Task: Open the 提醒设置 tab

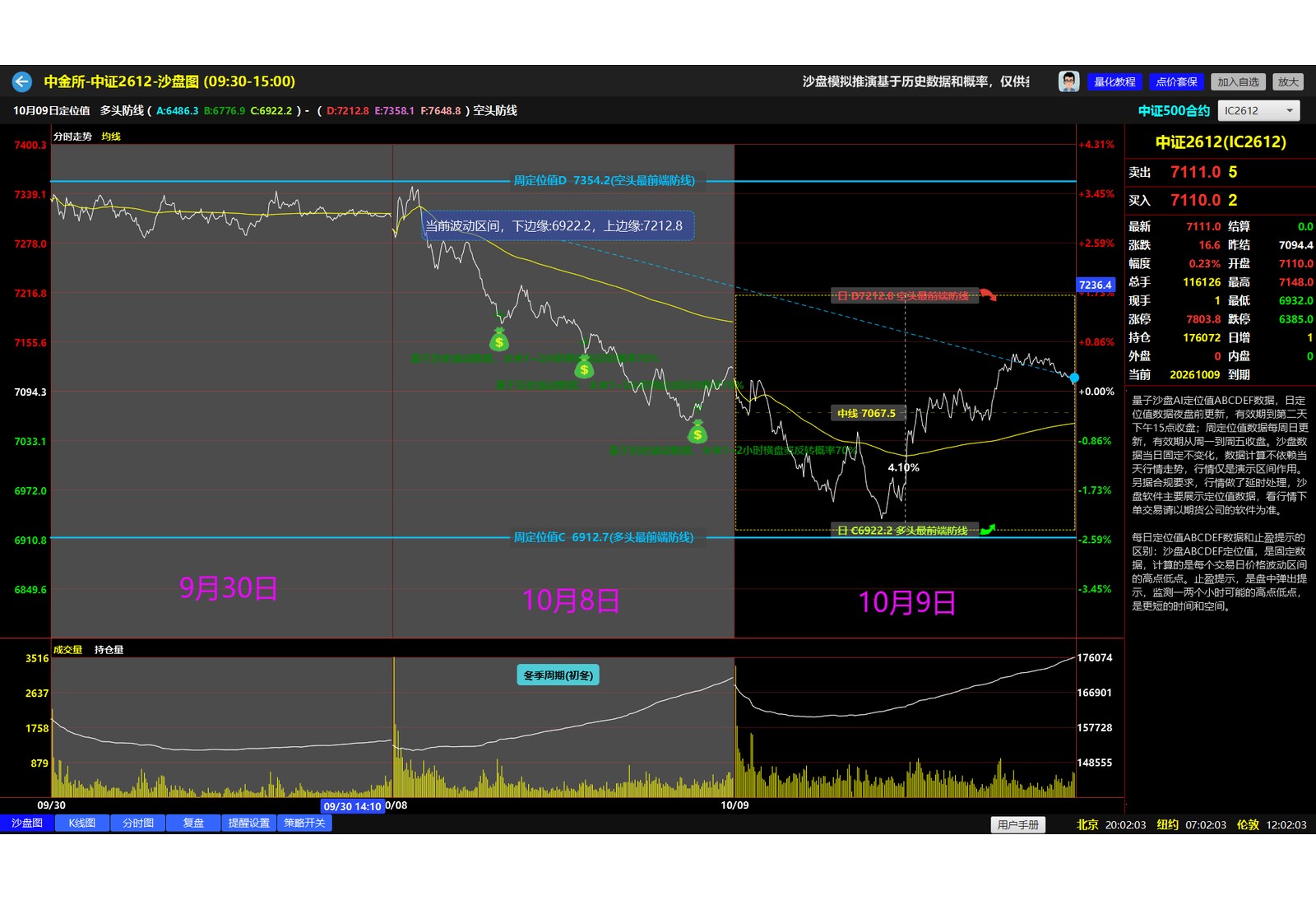Action: [x=249, y=823]
